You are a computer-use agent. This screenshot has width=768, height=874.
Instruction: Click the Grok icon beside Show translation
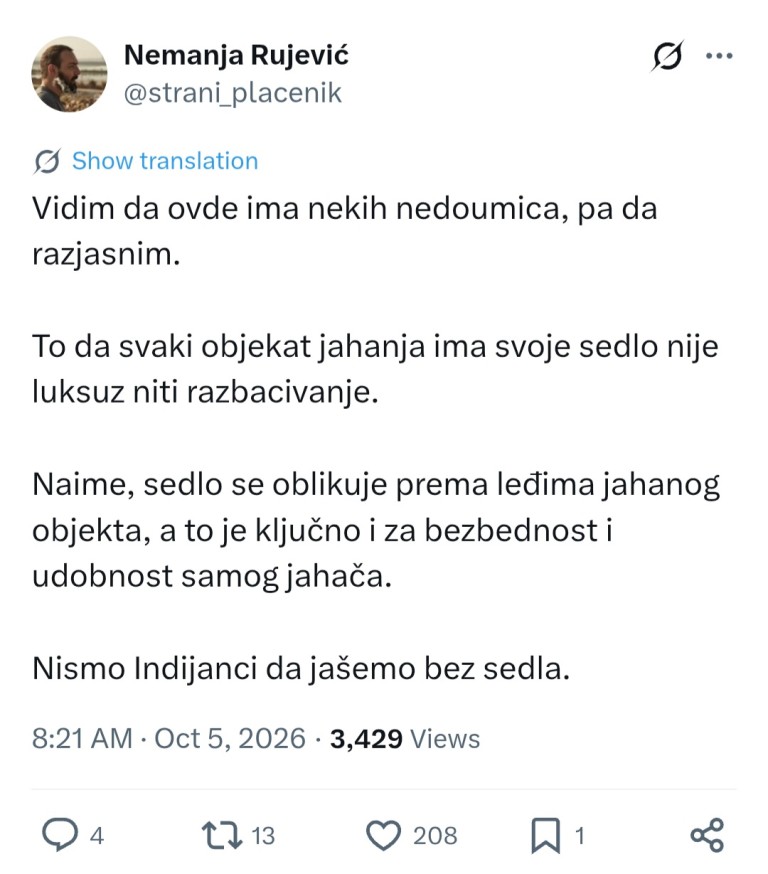click(x=47, y=162)
